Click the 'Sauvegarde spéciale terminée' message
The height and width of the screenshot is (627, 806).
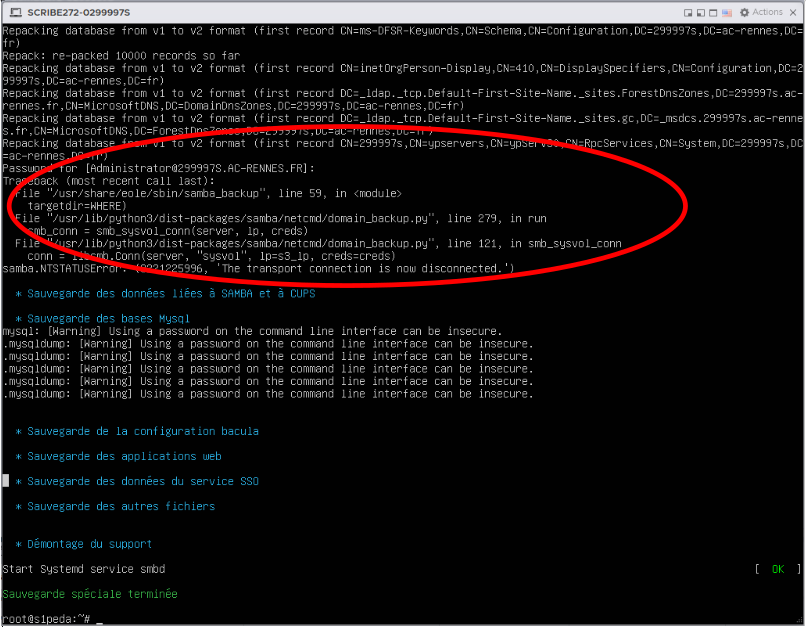pos(90,594)
